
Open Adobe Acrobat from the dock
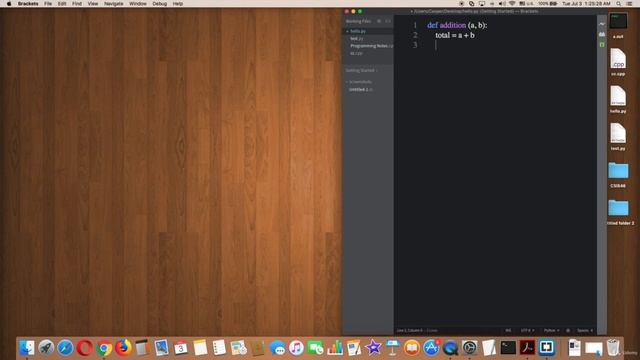click(x=527, y=348)
